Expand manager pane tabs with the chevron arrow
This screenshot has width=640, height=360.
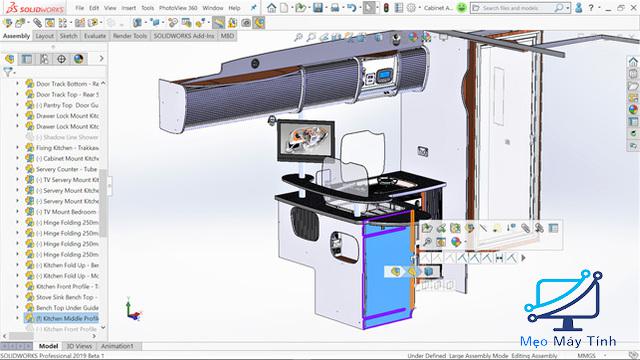pyautogui.click(x=101, y=59)
